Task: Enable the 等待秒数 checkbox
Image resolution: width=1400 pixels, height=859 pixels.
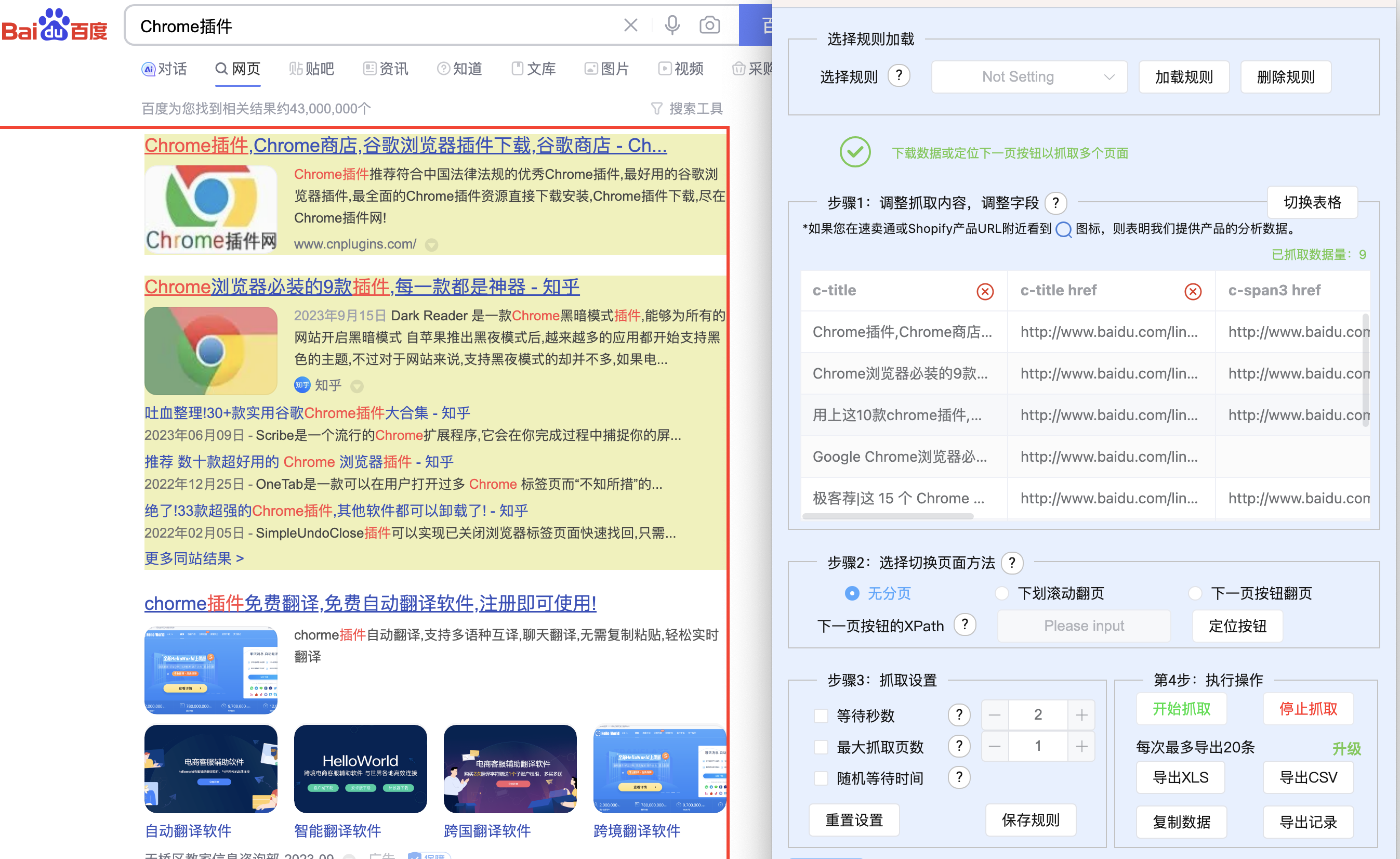Action: click(x=821, y=715)
